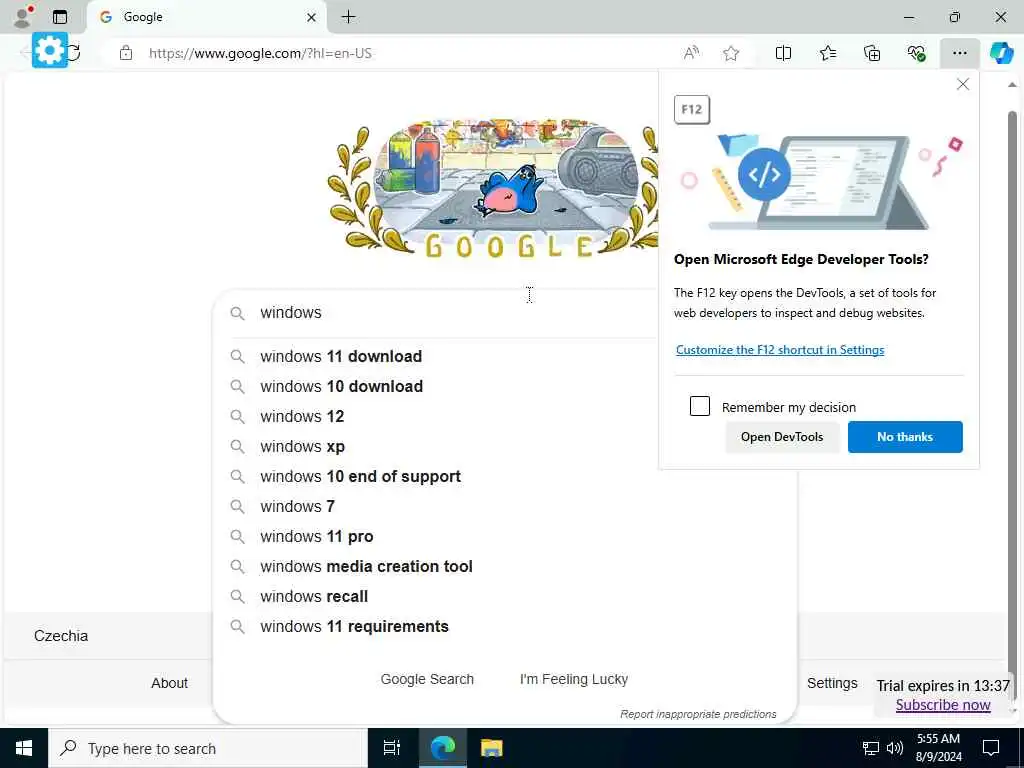Click Google Search button
1024x768 pixels.
click(427, 679)
